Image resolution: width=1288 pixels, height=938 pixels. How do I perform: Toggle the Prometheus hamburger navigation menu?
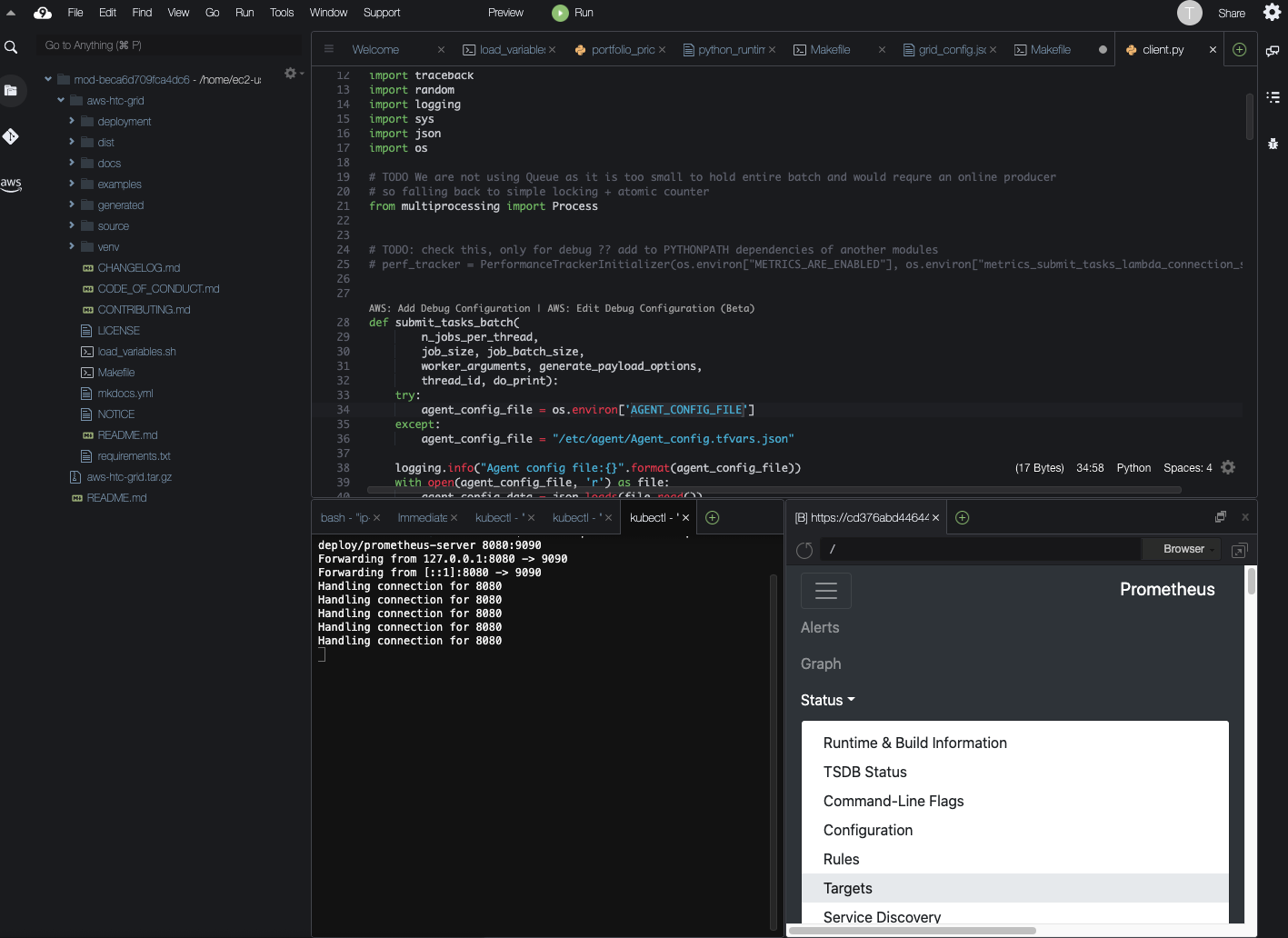[825, 591]
